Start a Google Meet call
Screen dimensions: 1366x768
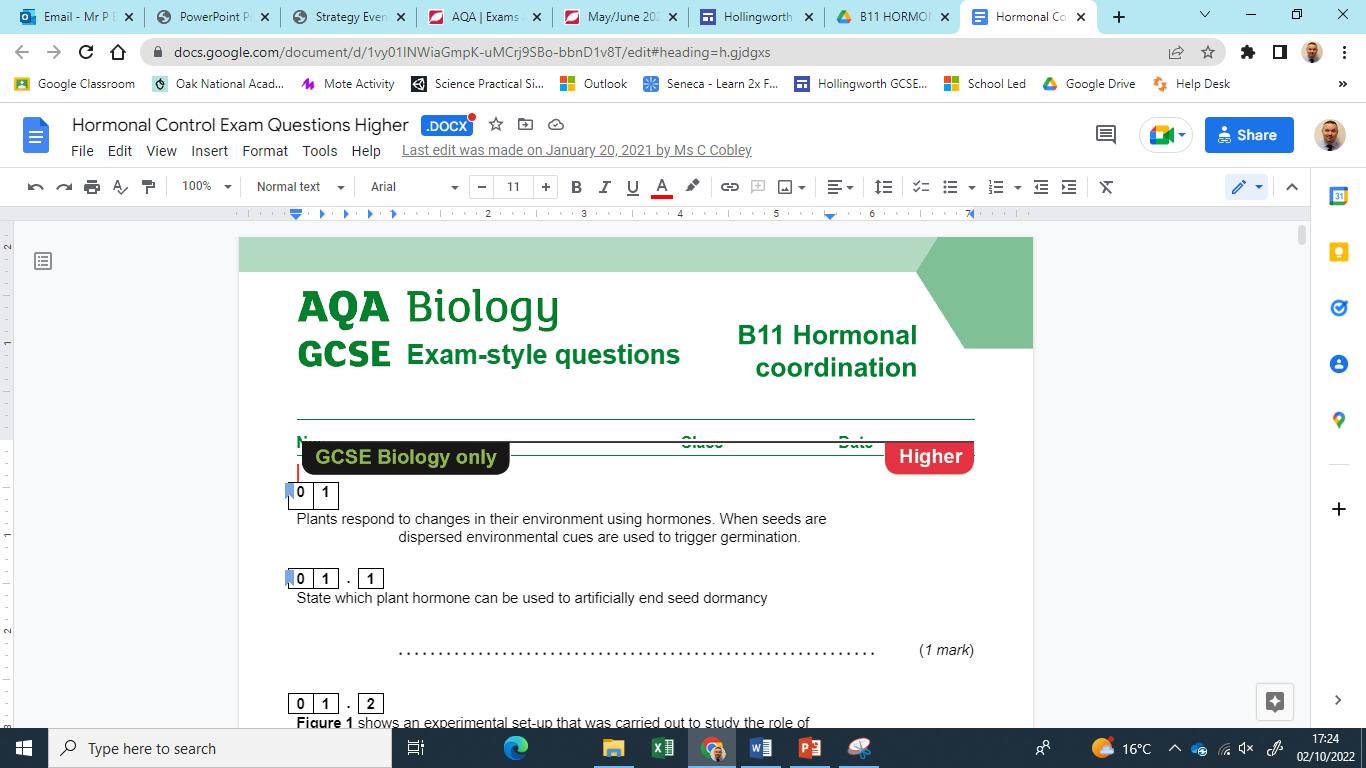(x=1166, y=135)
